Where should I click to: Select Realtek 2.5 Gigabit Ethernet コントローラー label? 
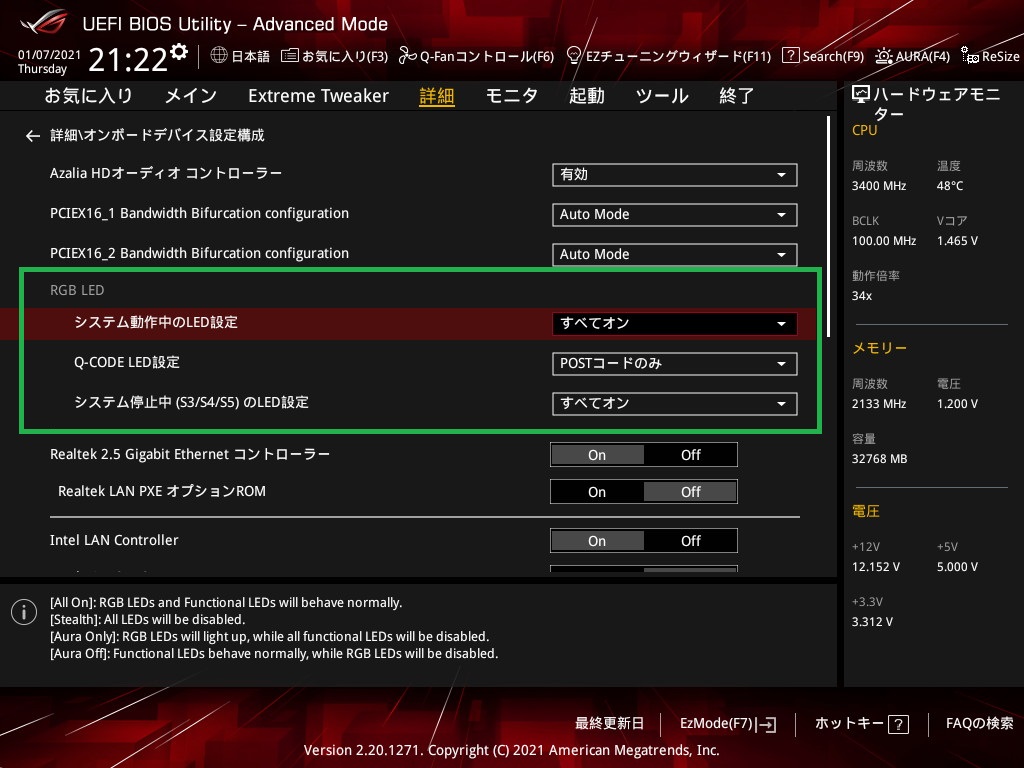coord(190,455)
